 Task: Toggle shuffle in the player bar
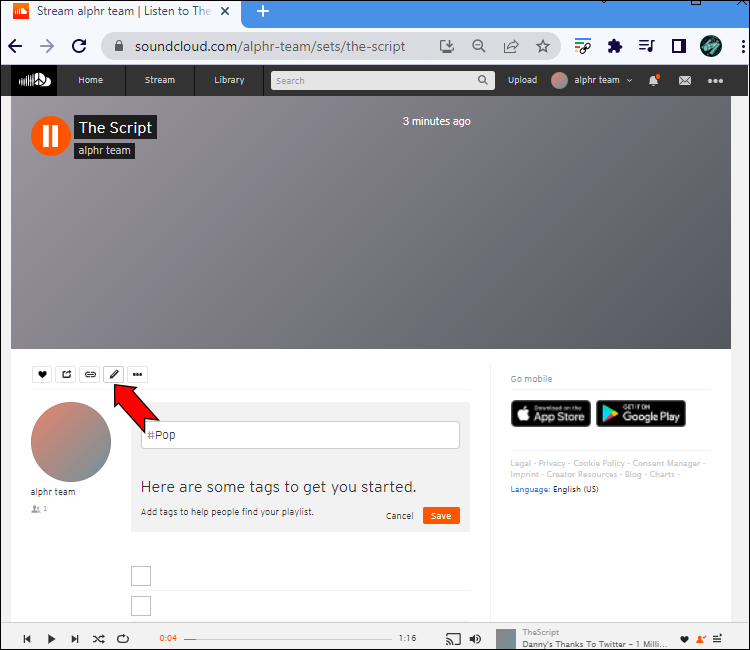pyautogui.click(x=99, y=639)
